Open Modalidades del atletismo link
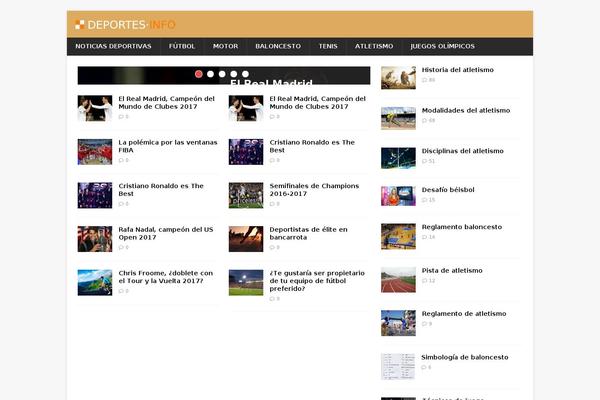Viewport: 600px width, 400px height. point(466,110)
